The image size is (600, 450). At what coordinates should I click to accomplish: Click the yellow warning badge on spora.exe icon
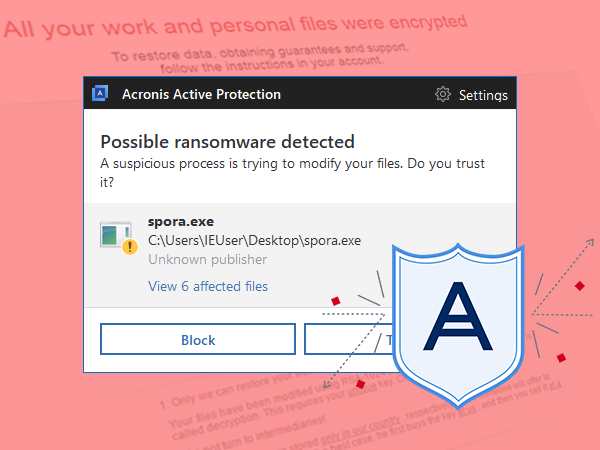coord(130,246)
